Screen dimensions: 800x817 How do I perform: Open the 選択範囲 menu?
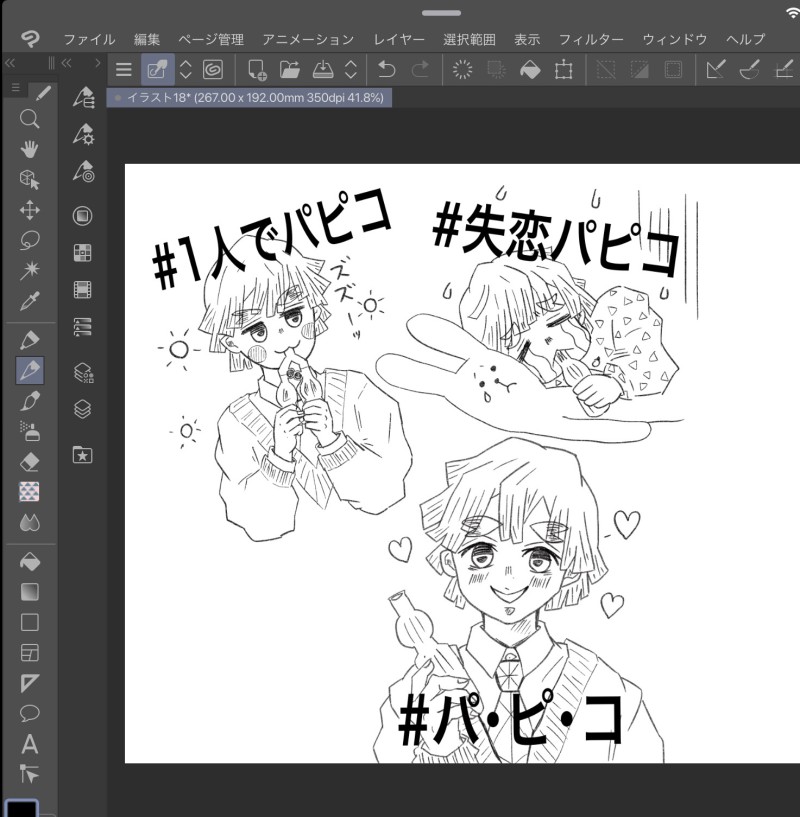click(469, 40)
